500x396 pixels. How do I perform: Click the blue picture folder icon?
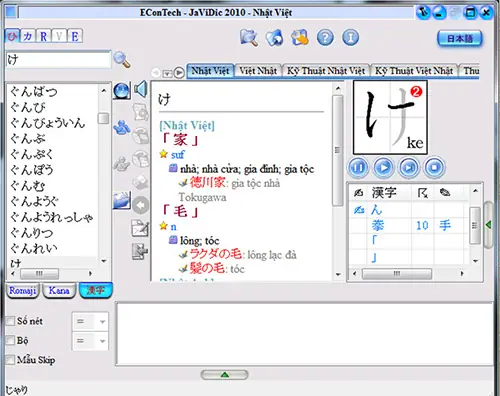click(x=122, y=200)
